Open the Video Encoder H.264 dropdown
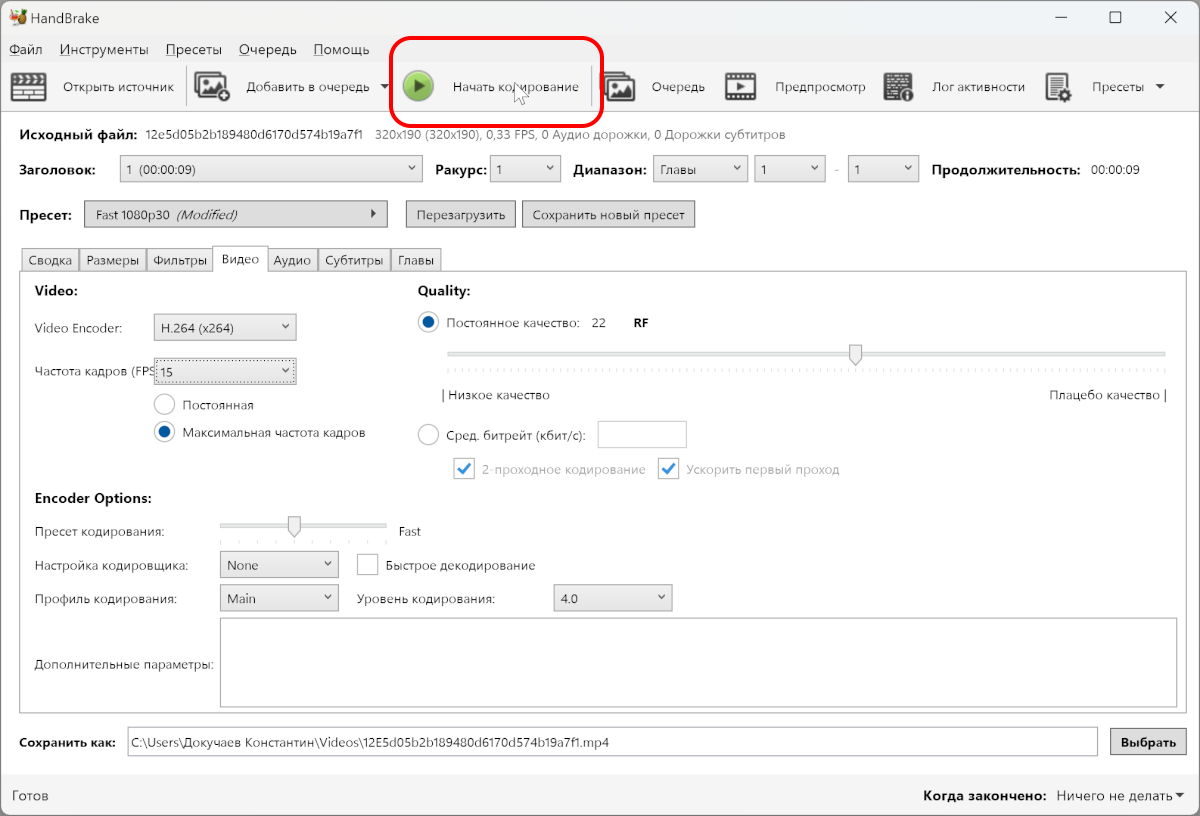This screenshot has width=1200, height=816. pyautogui.click(x=225, y=327)
